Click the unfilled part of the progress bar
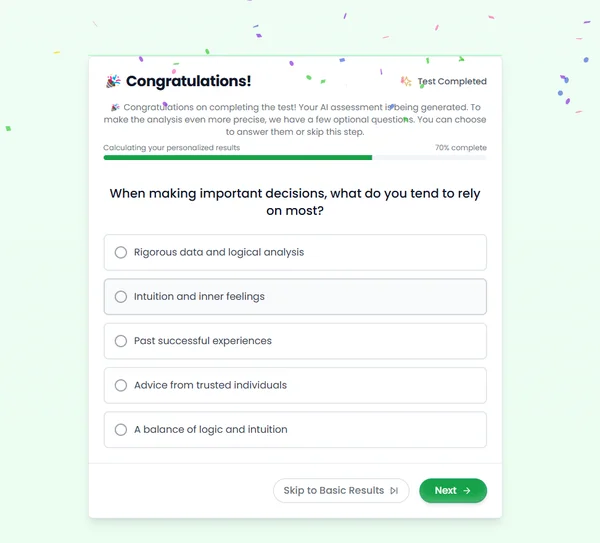The width and height of the screenshot is (600, 543). tap(429, 158)
